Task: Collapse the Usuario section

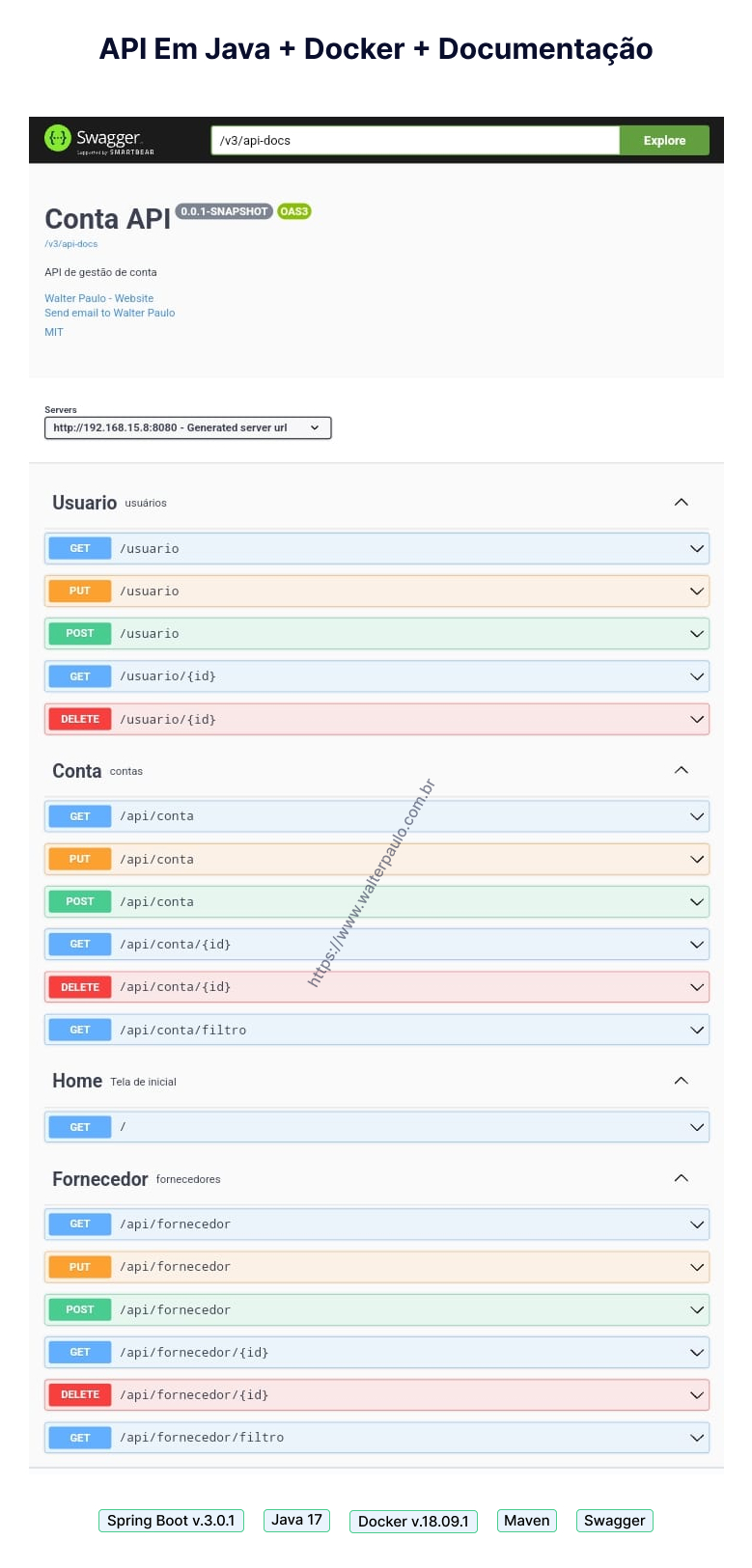Action: click(682, 502)
